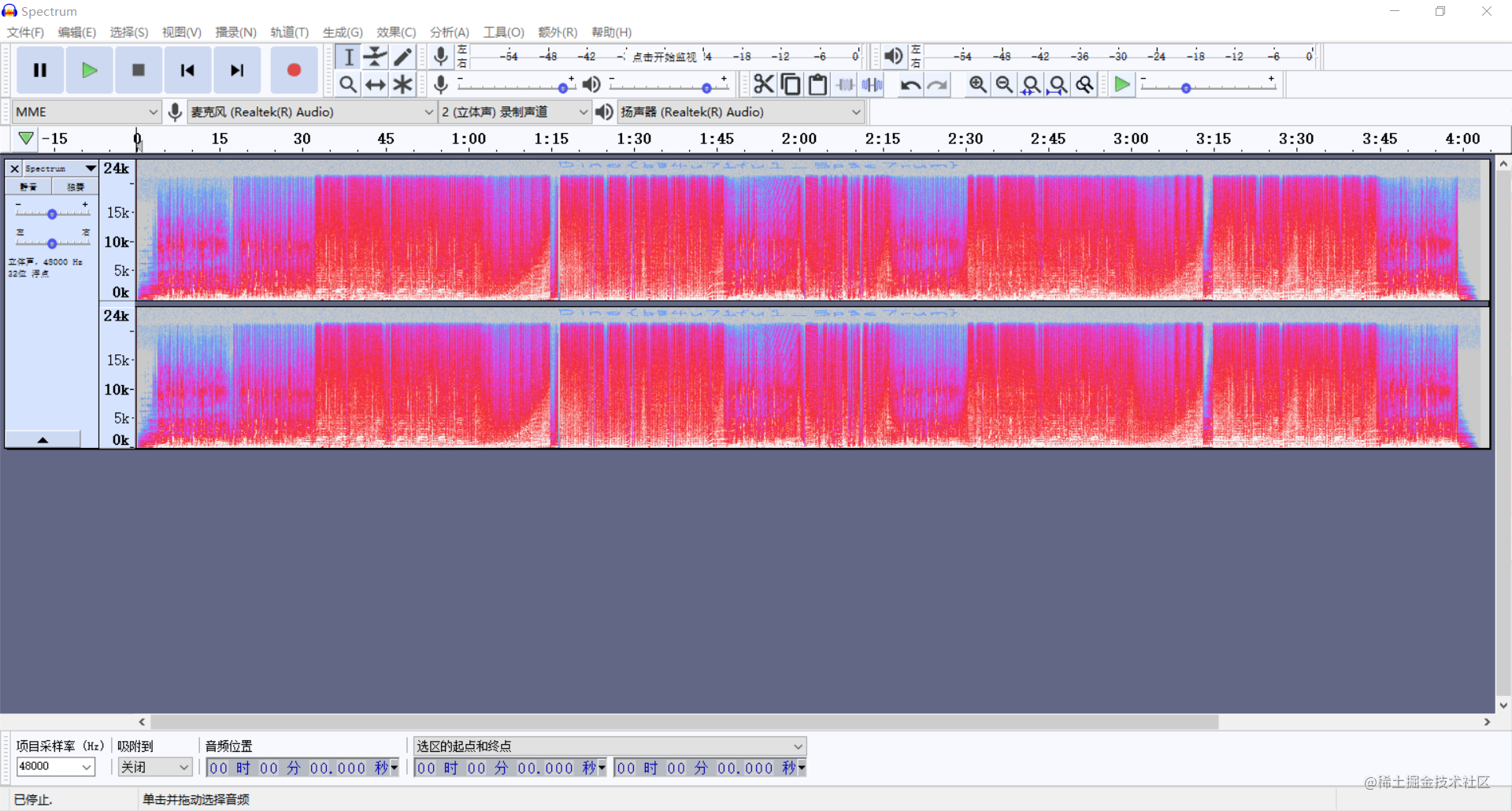Image resolution: width=1512 pixels, height=811 pixels.
Task: Open the 播录(N) menu
Action: (x=235, y=32)
